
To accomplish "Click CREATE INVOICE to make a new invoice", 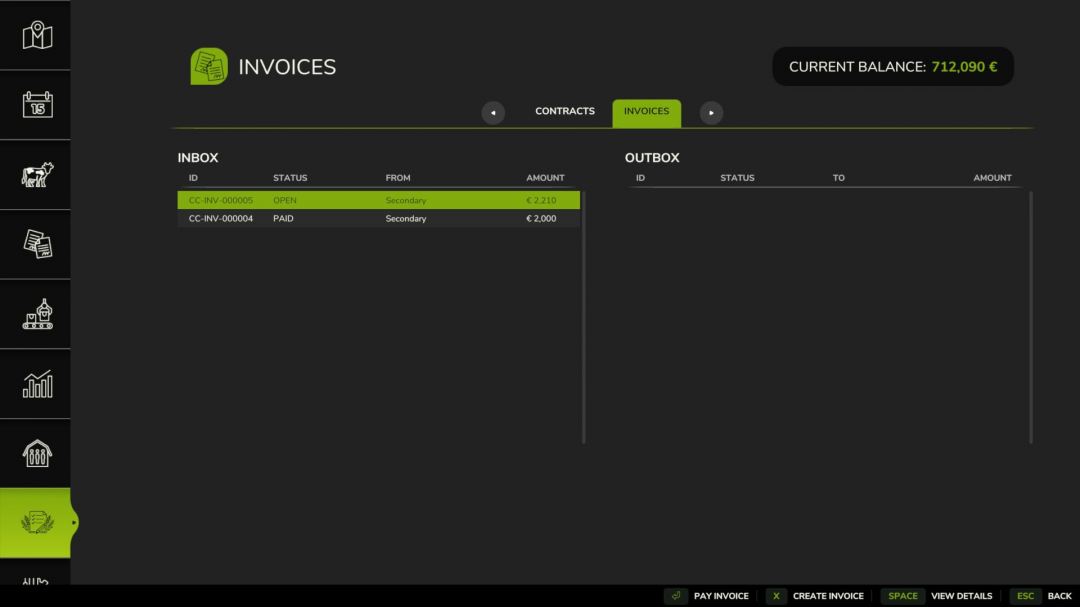I will [828, 595].
